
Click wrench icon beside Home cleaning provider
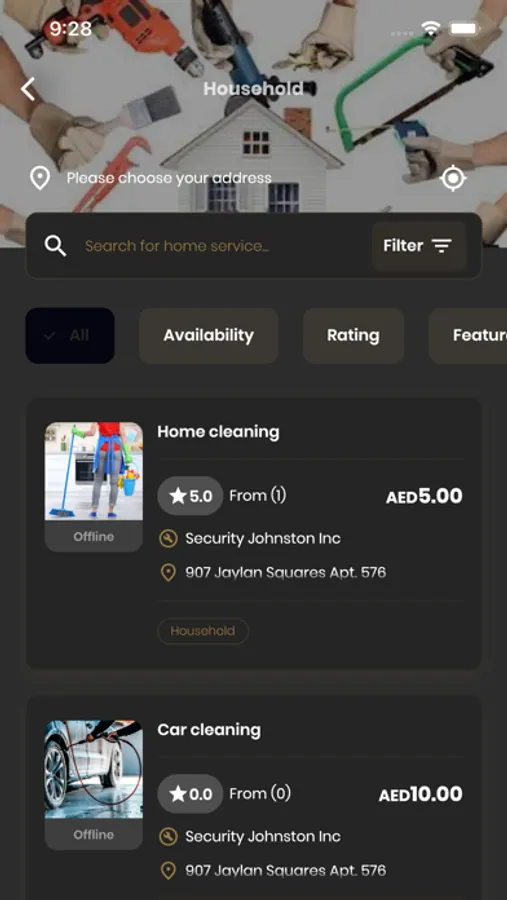[168, 538]
